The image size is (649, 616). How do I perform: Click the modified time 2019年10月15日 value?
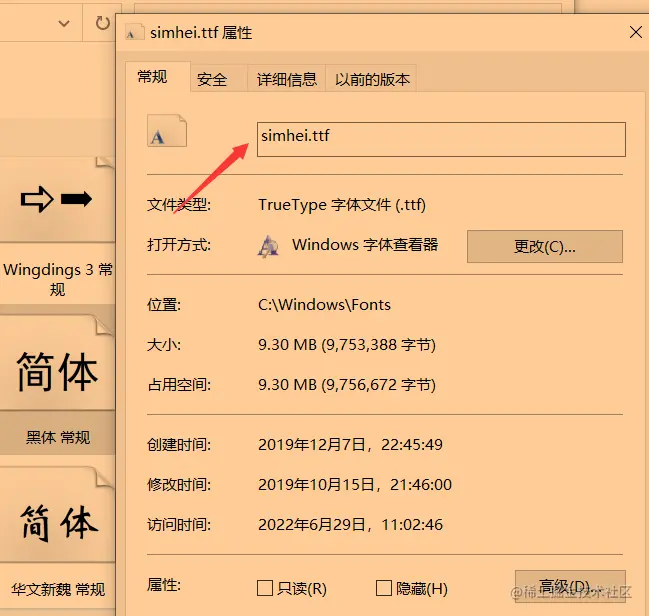pyautogui.click(x=355, y=485)
